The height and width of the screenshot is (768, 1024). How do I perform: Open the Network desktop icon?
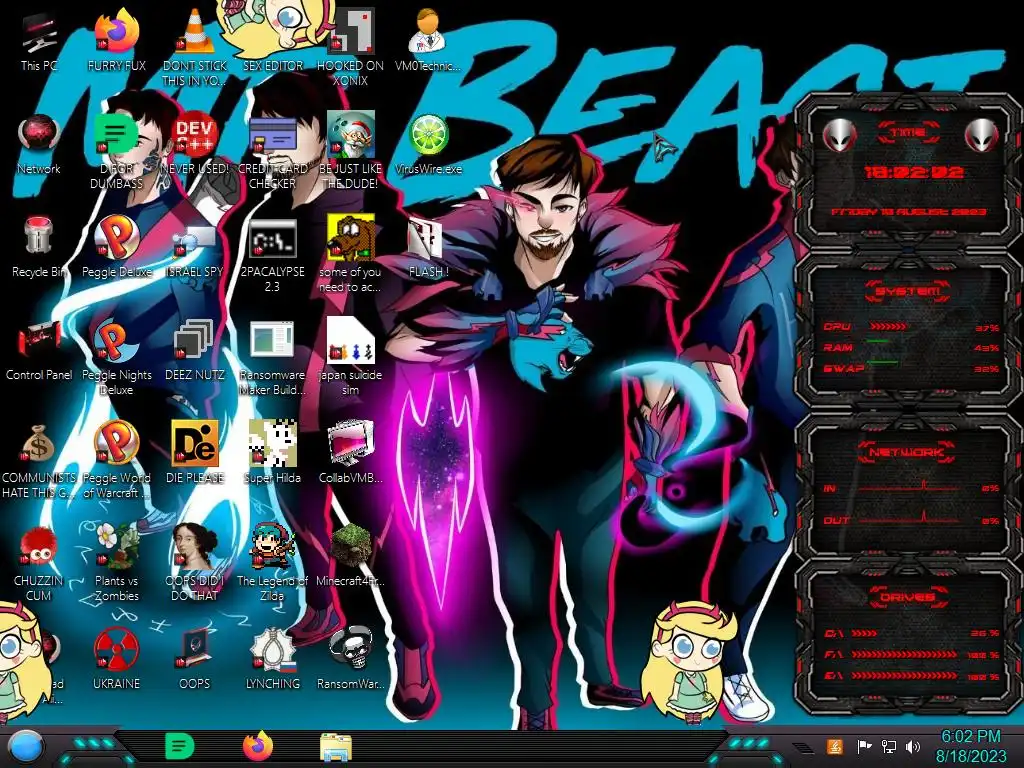(39, 144)
